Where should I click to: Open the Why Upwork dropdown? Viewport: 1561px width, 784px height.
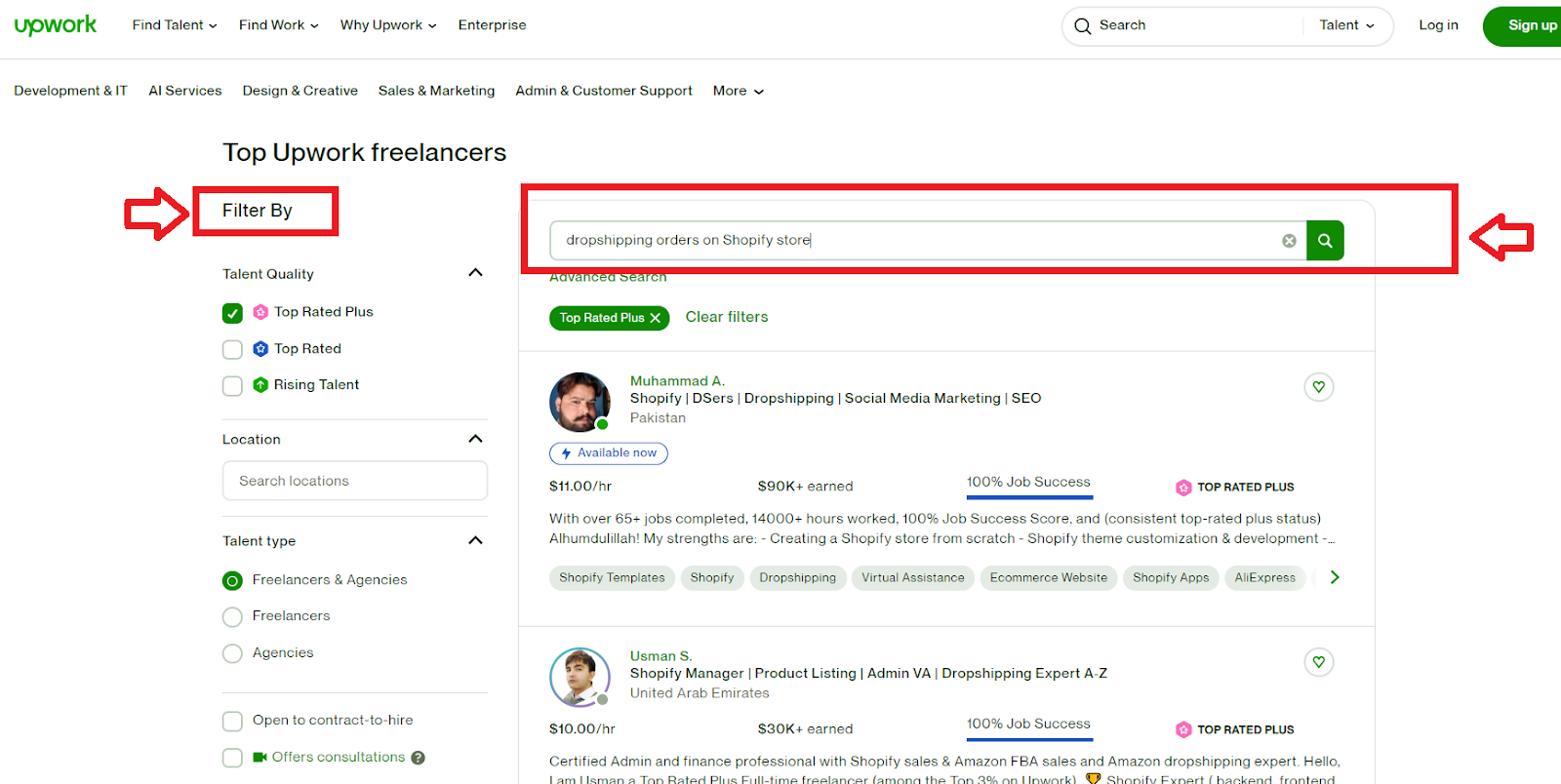click(388, 25)
